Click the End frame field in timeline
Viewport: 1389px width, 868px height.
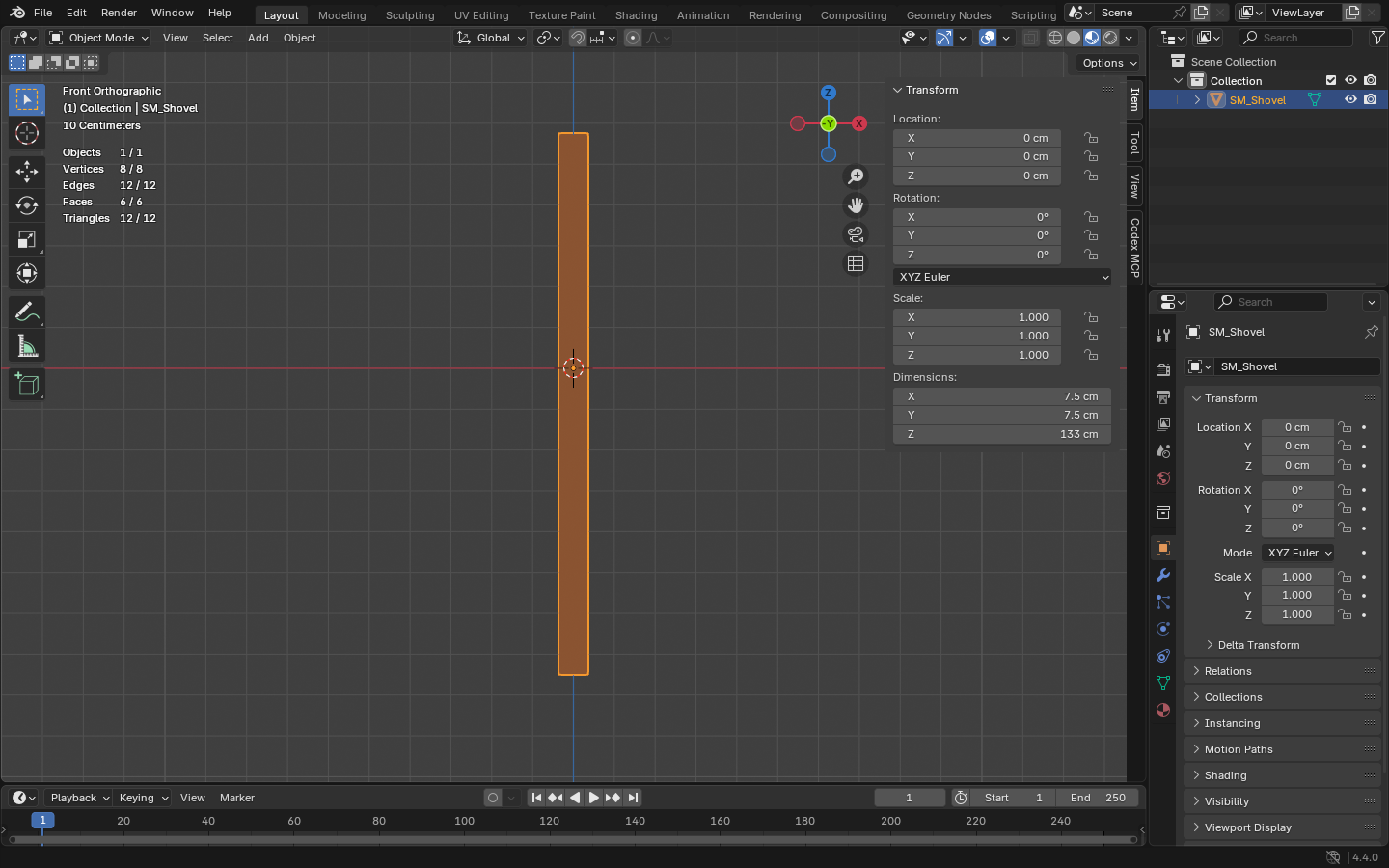coord(1098,798)
